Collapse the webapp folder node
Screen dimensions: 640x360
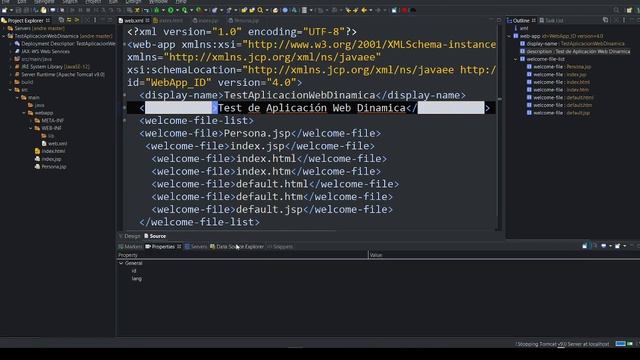(x=24, y=113)
